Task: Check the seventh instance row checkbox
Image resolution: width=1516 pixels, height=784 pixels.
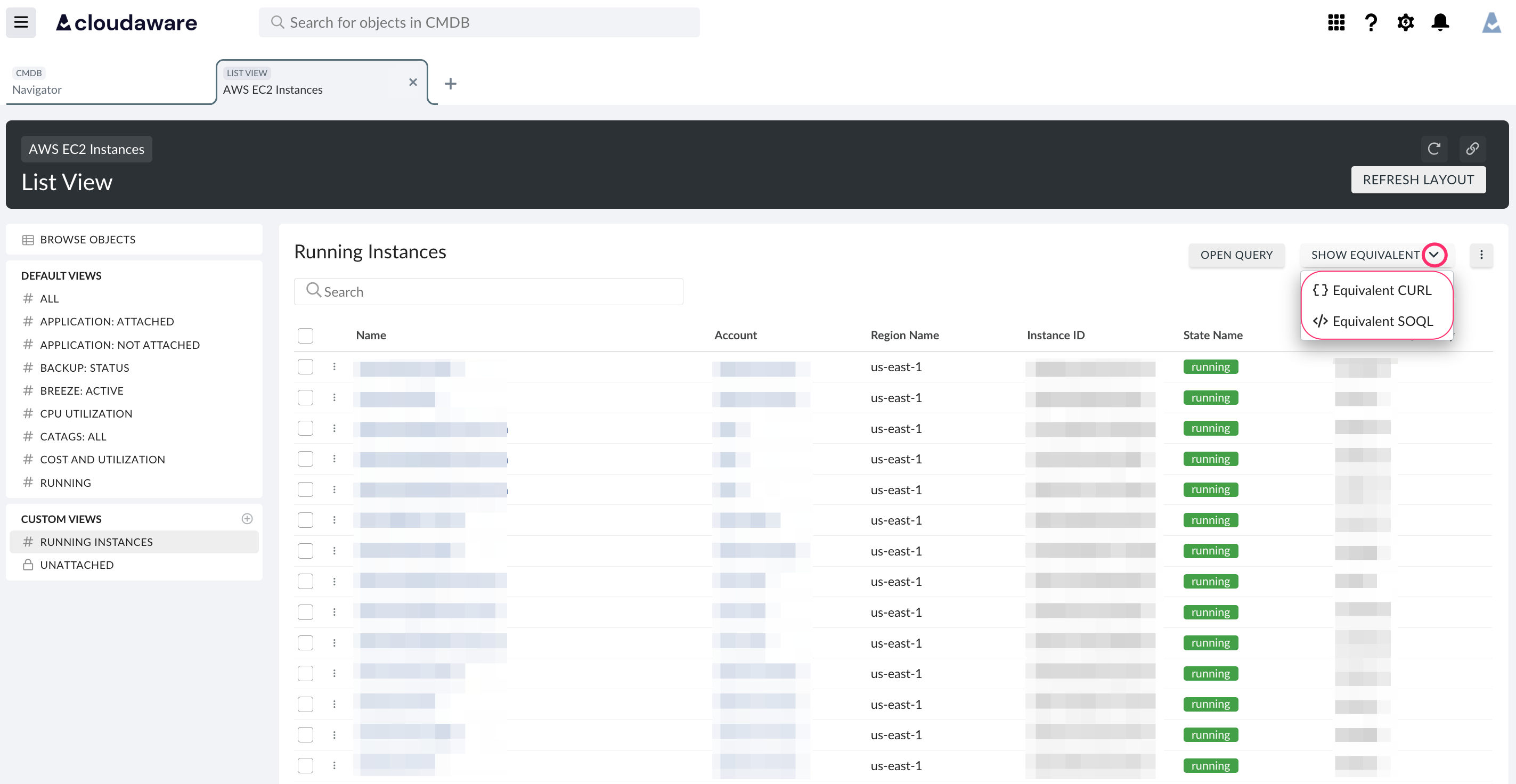Action: (305, 550)
